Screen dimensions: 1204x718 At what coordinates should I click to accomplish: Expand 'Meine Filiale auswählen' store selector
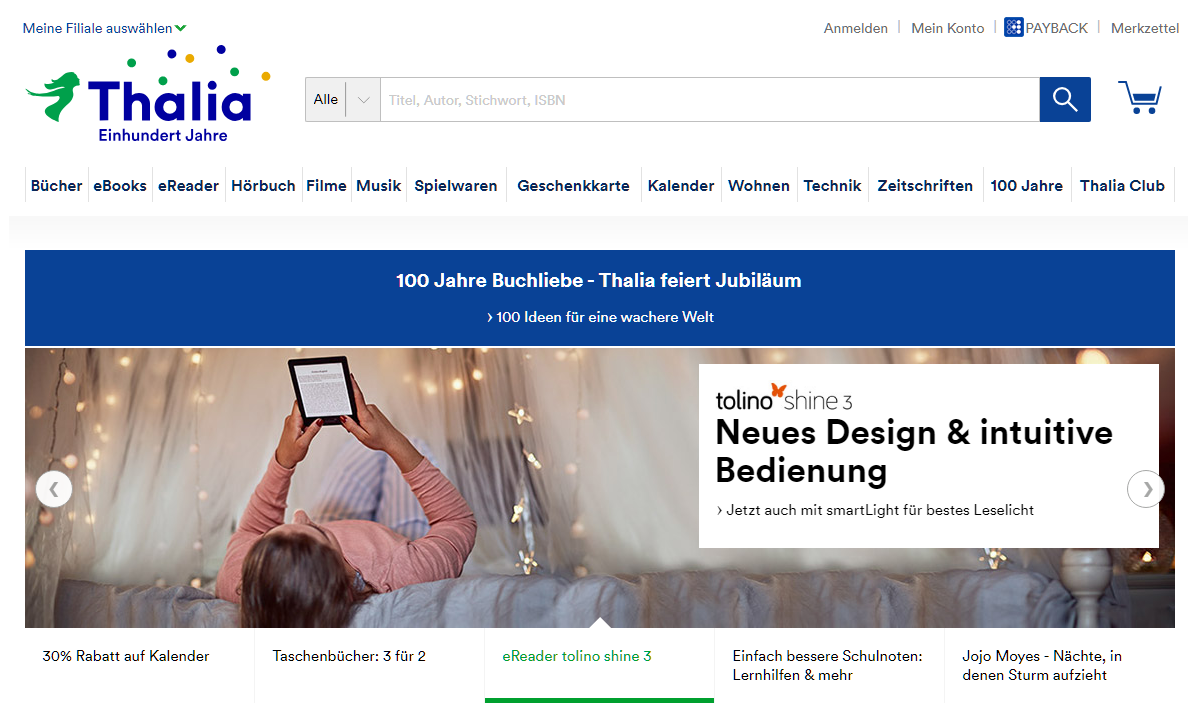(x=104, y=28)
